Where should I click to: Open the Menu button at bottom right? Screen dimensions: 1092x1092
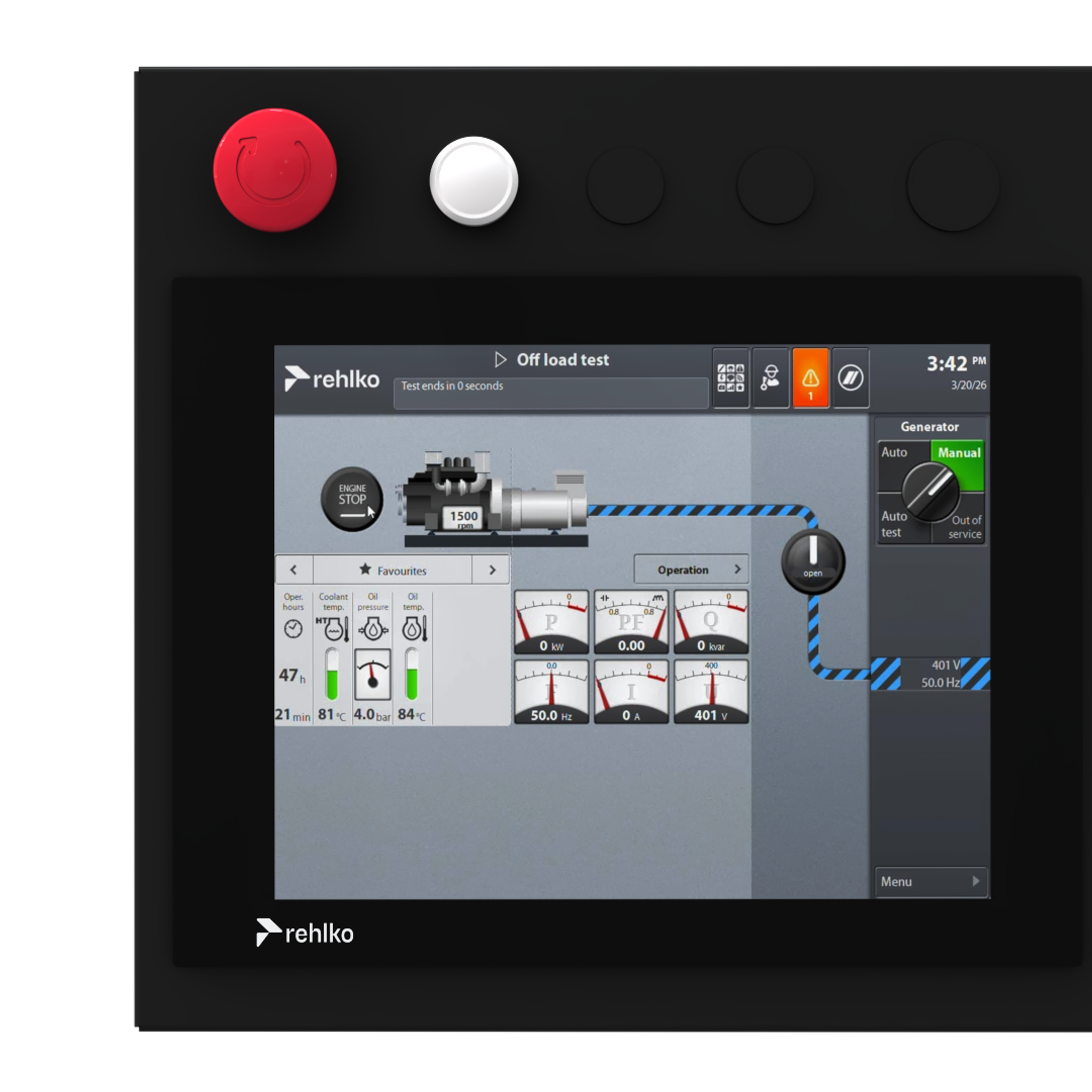pos(930,881)
